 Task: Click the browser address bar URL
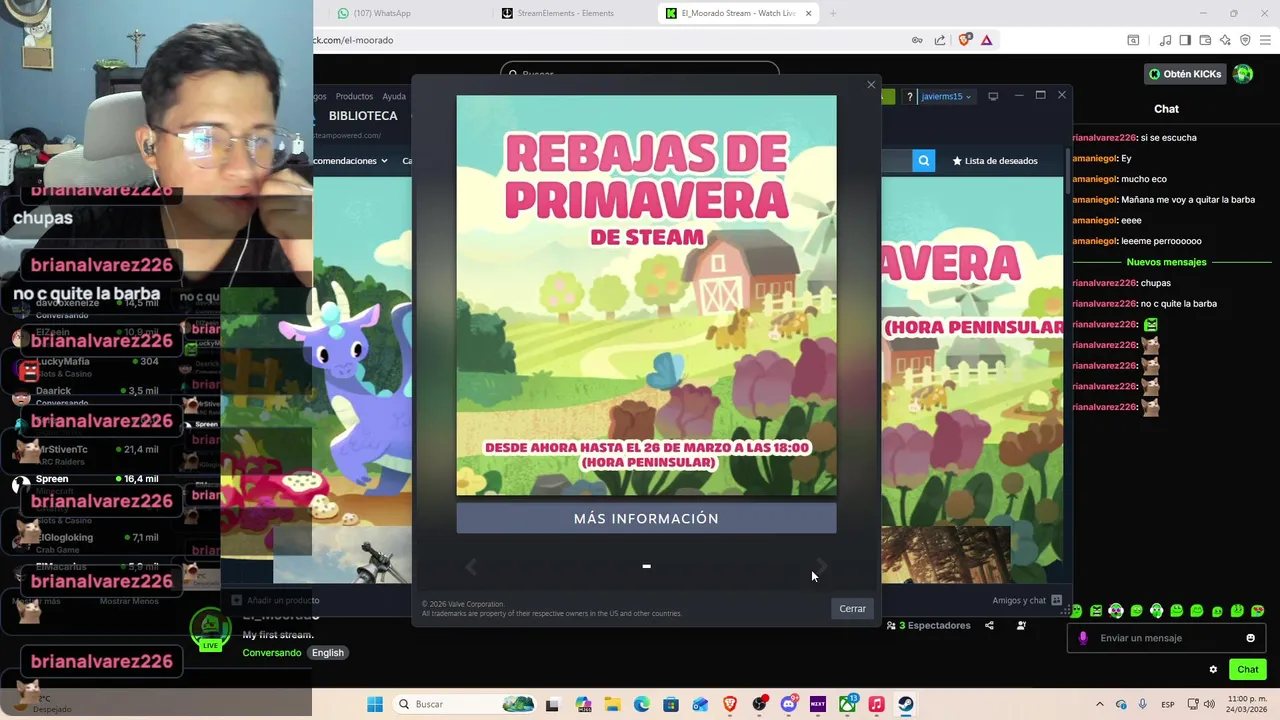pyautogui.click(x=353, y=40)
